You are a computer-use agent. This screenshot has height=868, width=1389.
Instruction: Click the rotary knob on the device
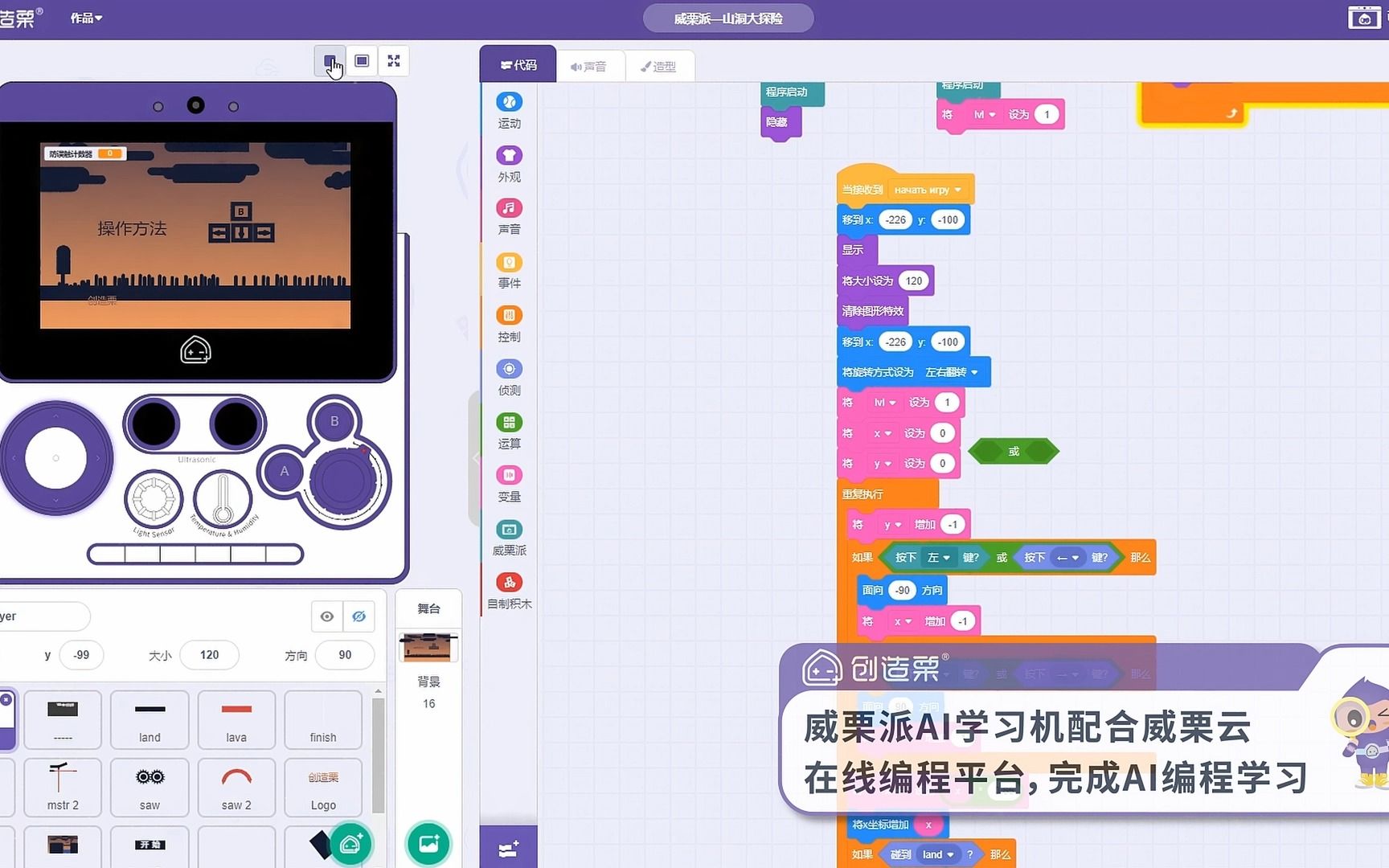[x=343, y=482]
